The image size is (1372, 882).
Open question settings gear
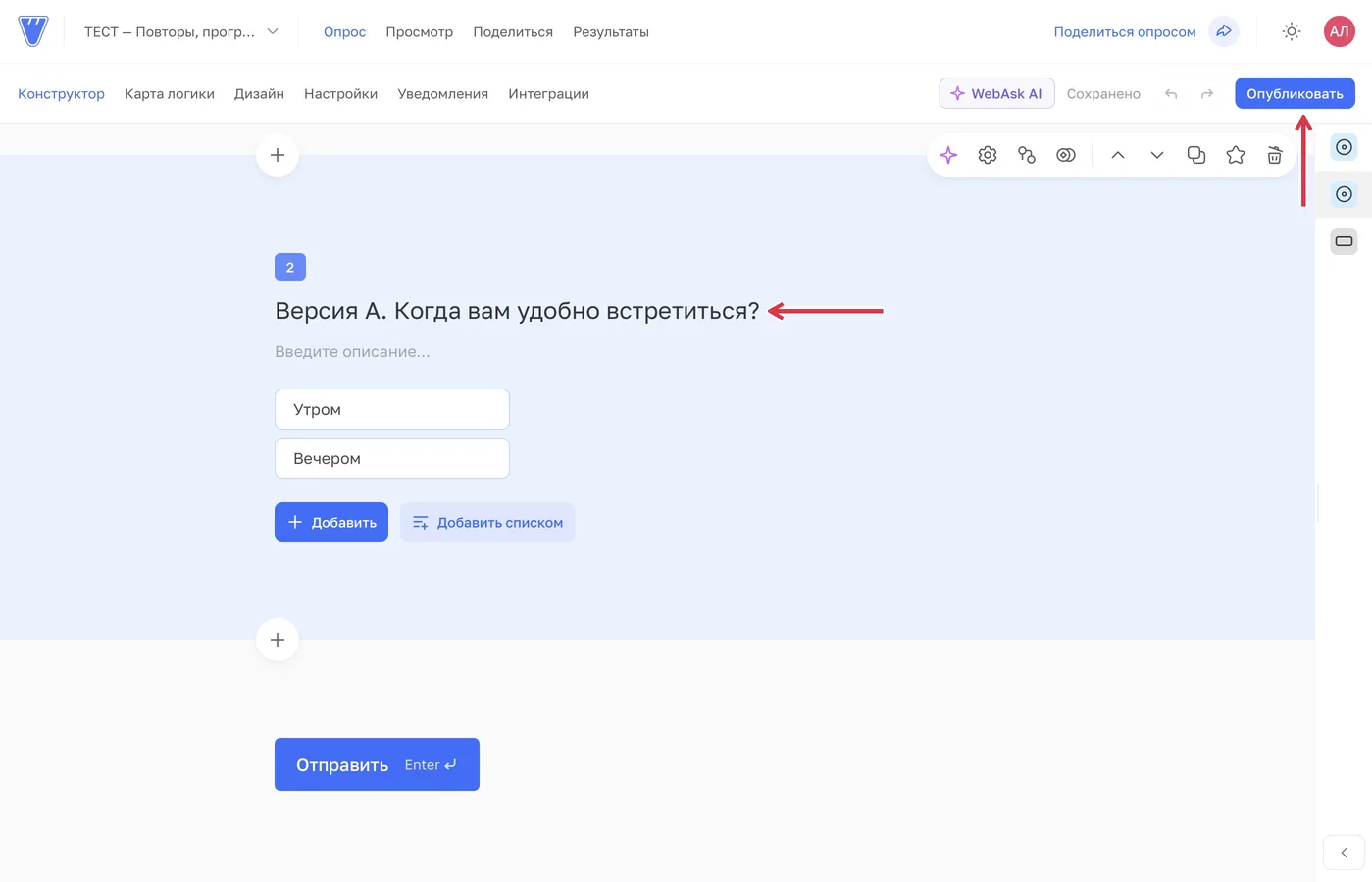988,155
